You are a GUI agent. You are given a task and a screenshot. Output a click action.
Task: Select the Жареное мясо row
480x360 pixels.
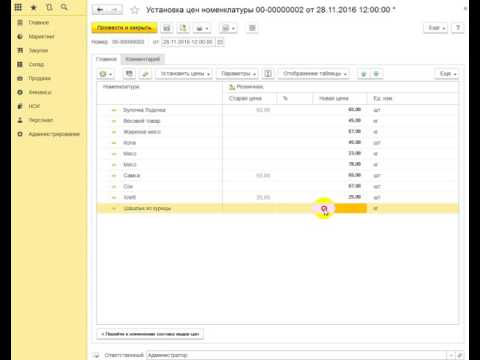tap(278, 132)
